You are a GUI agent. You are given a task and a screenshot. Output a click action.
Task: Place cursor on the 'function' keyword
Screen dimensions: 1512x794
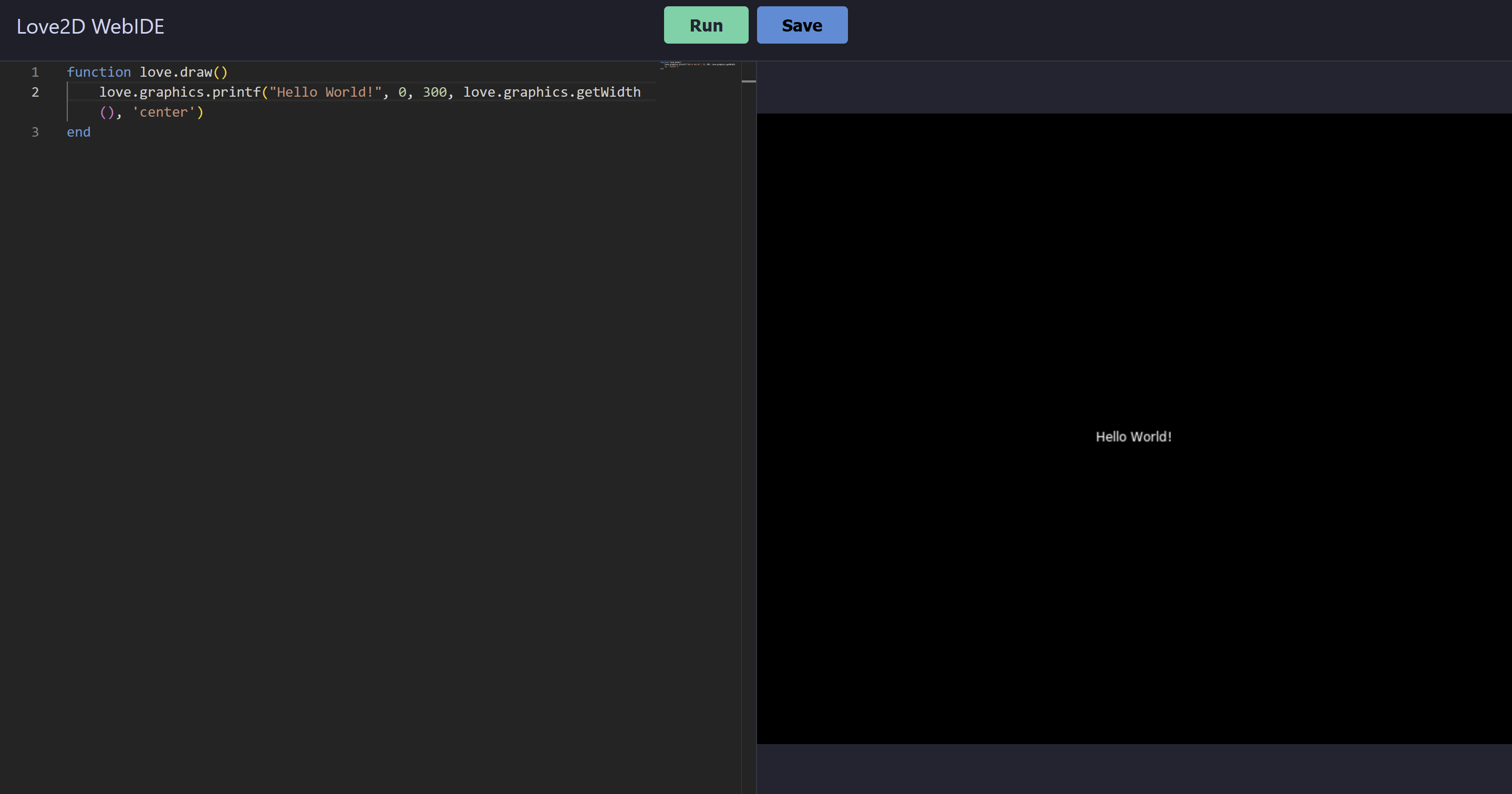point(99,72)
